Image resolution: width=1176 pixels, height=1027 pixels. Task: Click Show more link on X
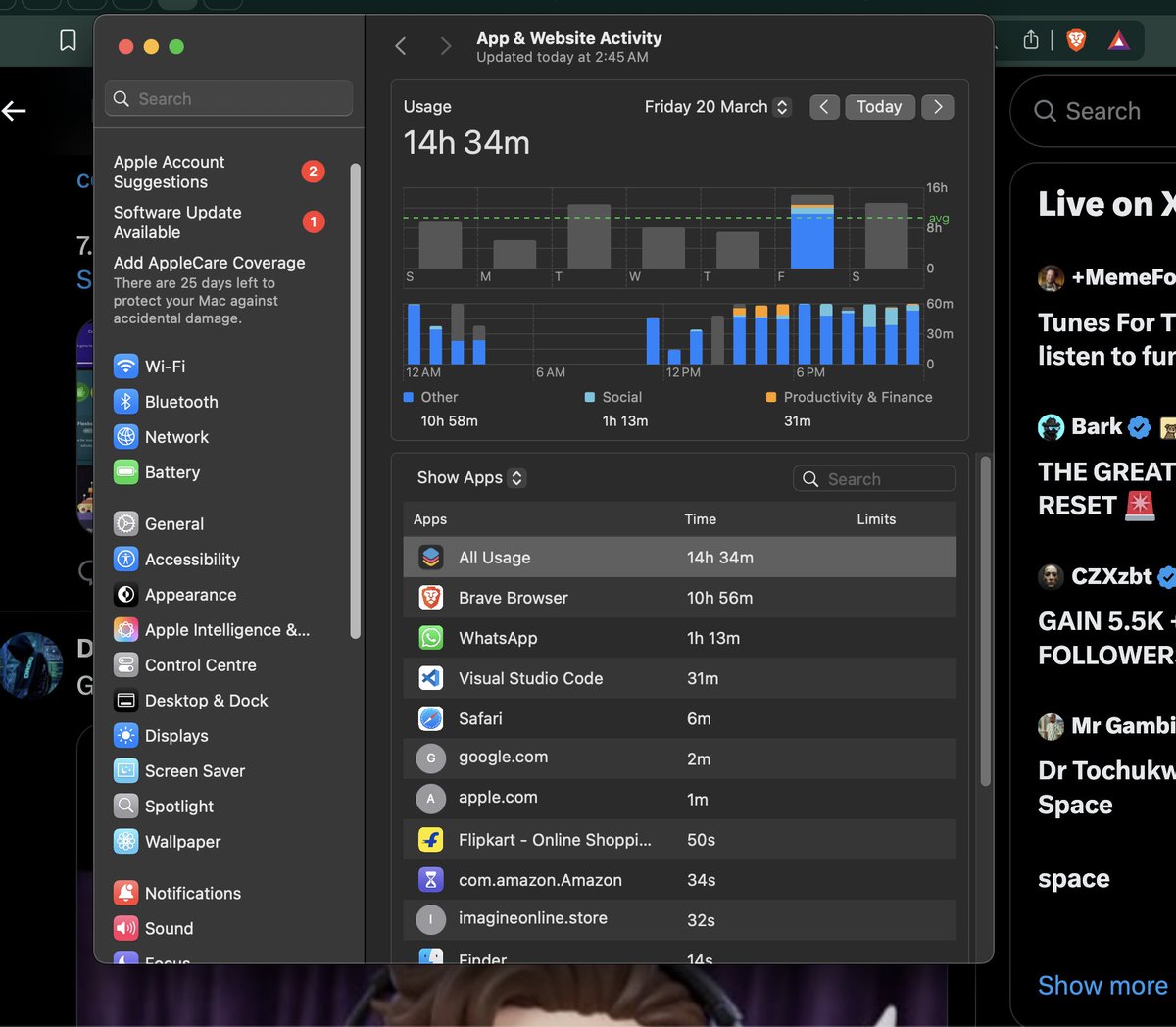point(1102,985)
